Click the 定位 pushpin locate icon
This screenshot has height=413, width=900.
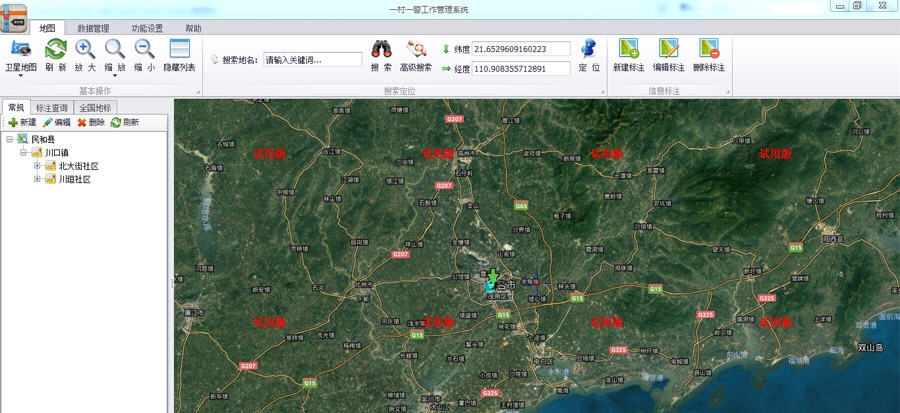click(589, 49)
